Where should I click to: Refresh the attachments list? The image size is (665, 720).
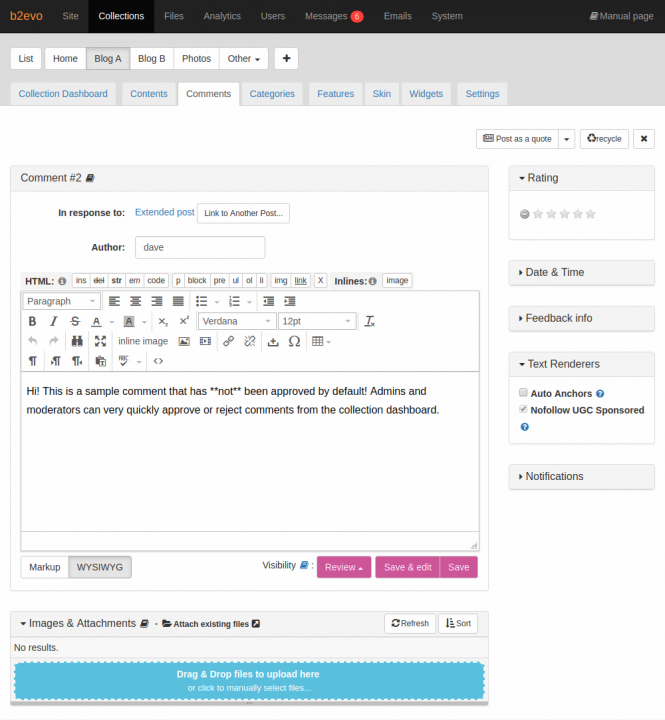(410, 623)
